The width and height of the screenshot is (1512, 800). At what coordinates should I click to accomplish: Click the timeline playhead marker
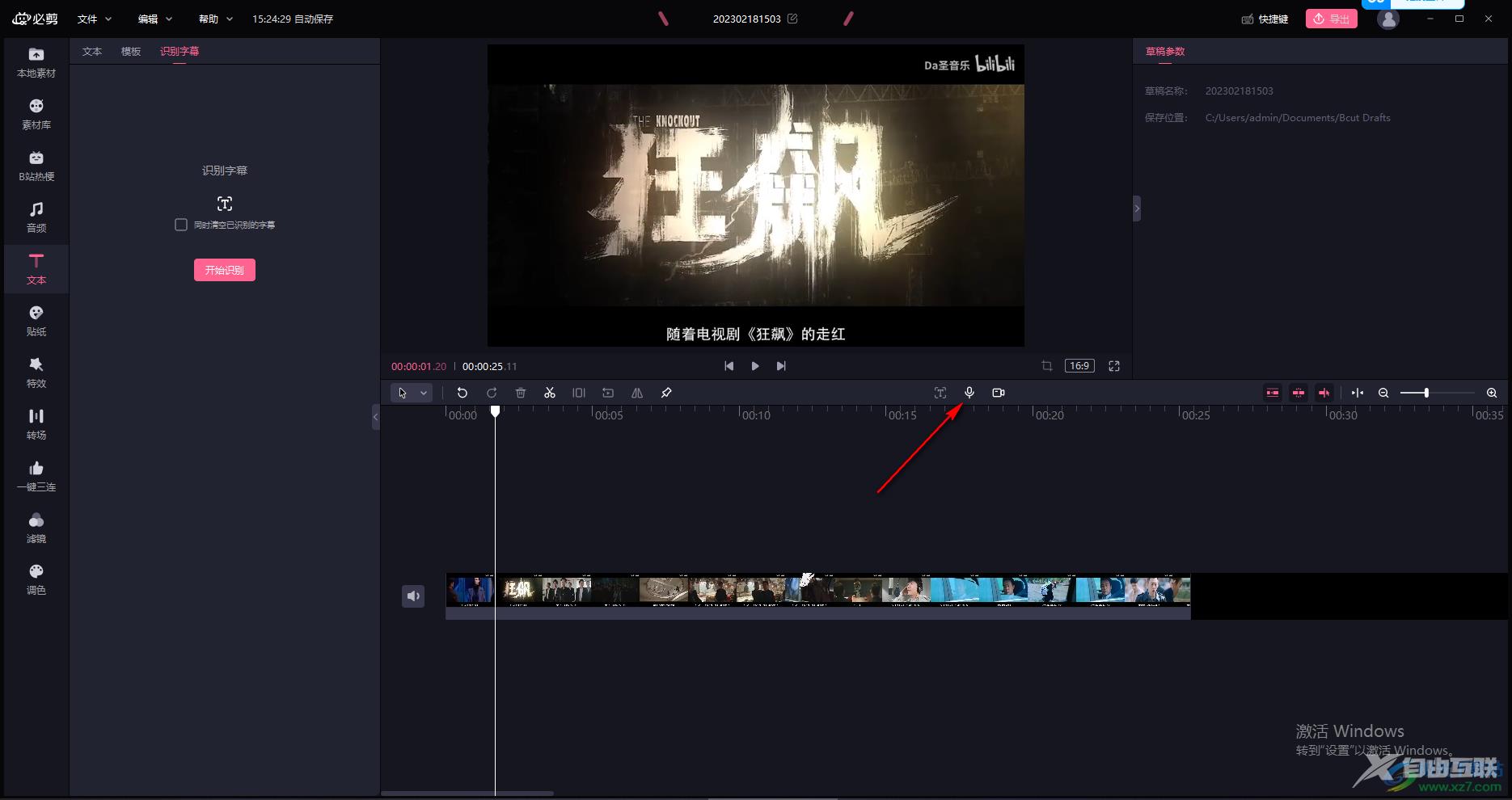[496, 411]
